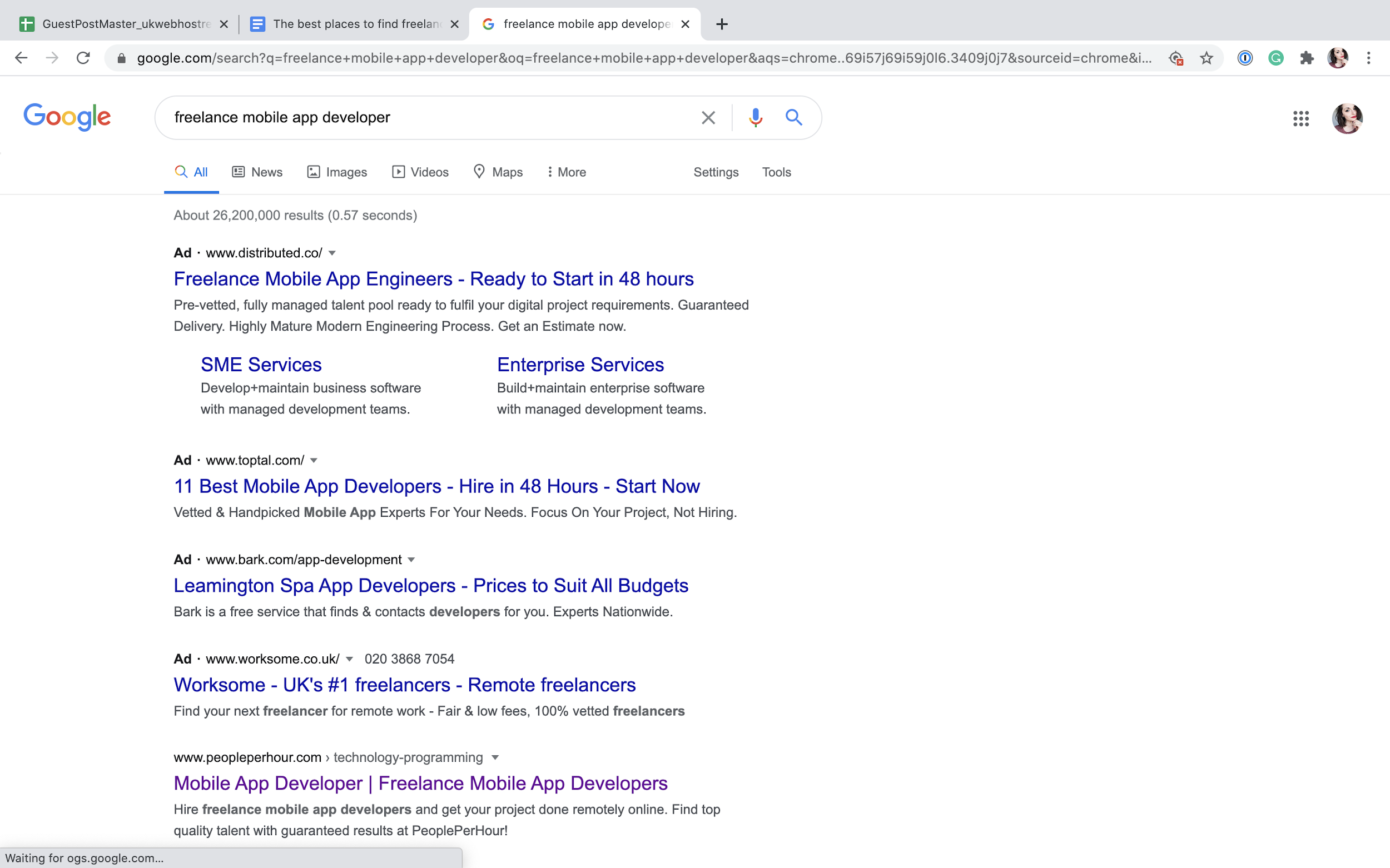1390x868 pixels.
Task: Select the All results tab
Action: point(191,172)
